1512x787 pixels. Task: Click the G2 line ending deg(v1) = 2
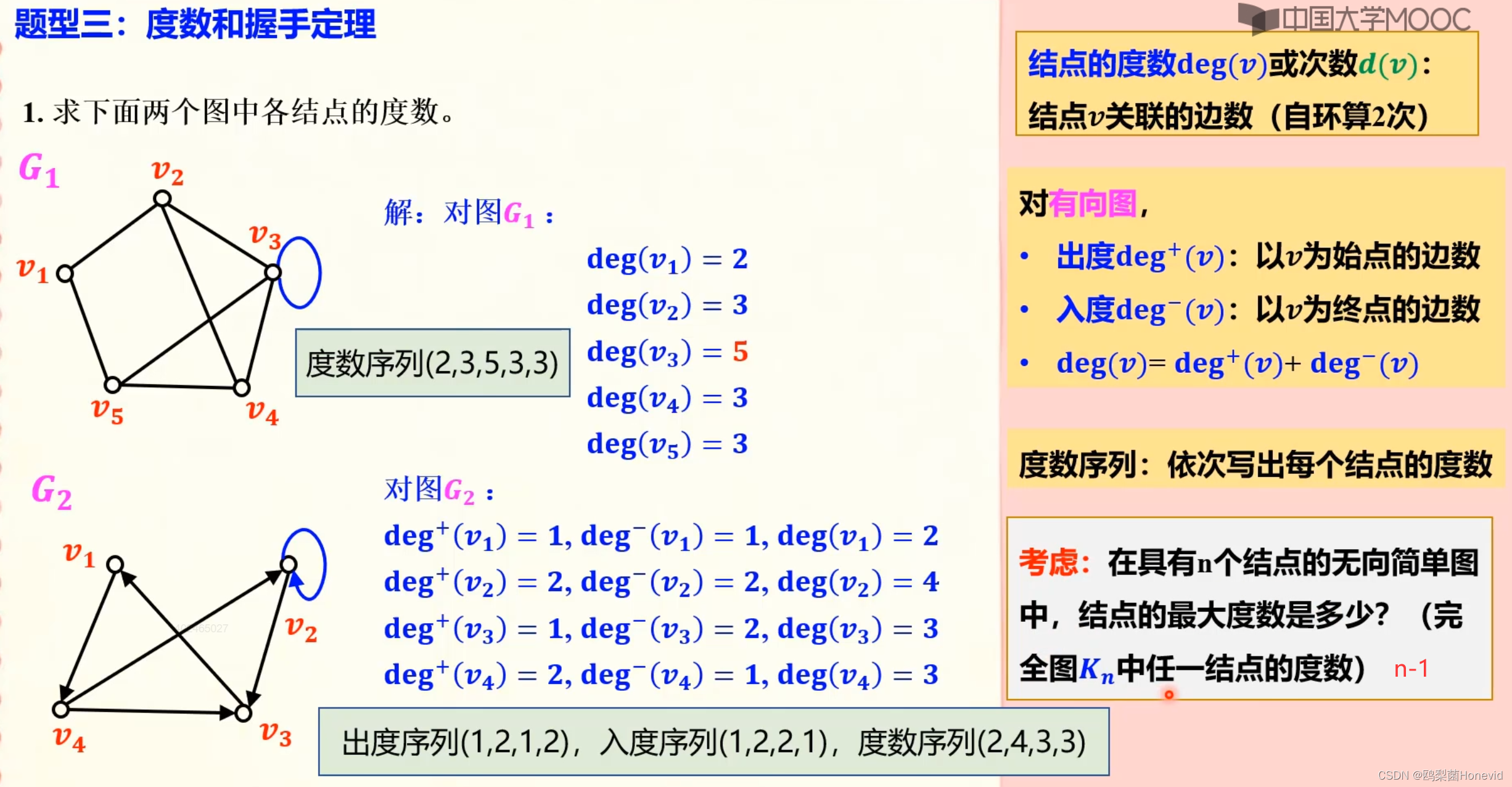(x=661, y=536)
